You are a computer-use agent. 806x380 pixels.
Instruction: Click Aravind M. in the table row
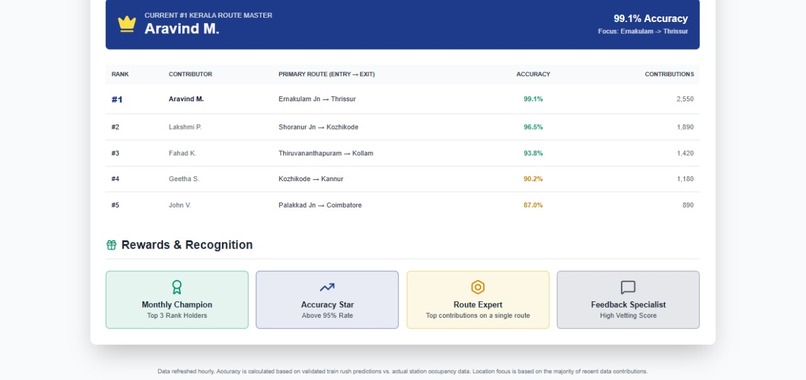pyautogui.click(x=186, y=99)
